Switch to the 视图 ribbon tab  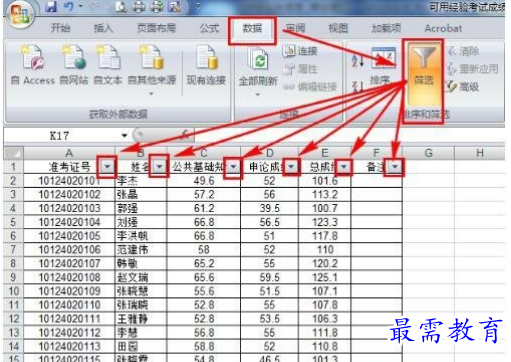click(x=338, y=28)
